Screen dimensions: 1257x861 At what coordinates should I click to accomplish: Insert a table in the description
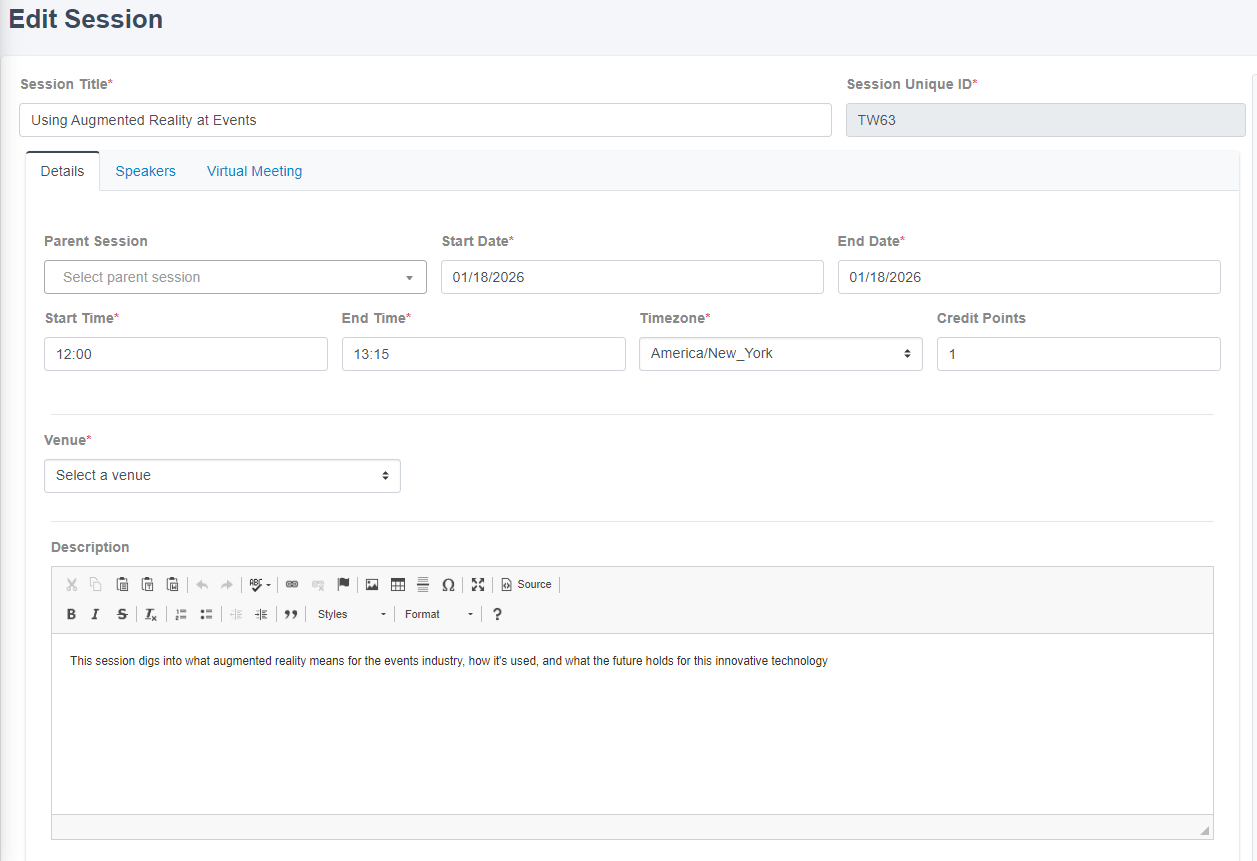point(398,585)
